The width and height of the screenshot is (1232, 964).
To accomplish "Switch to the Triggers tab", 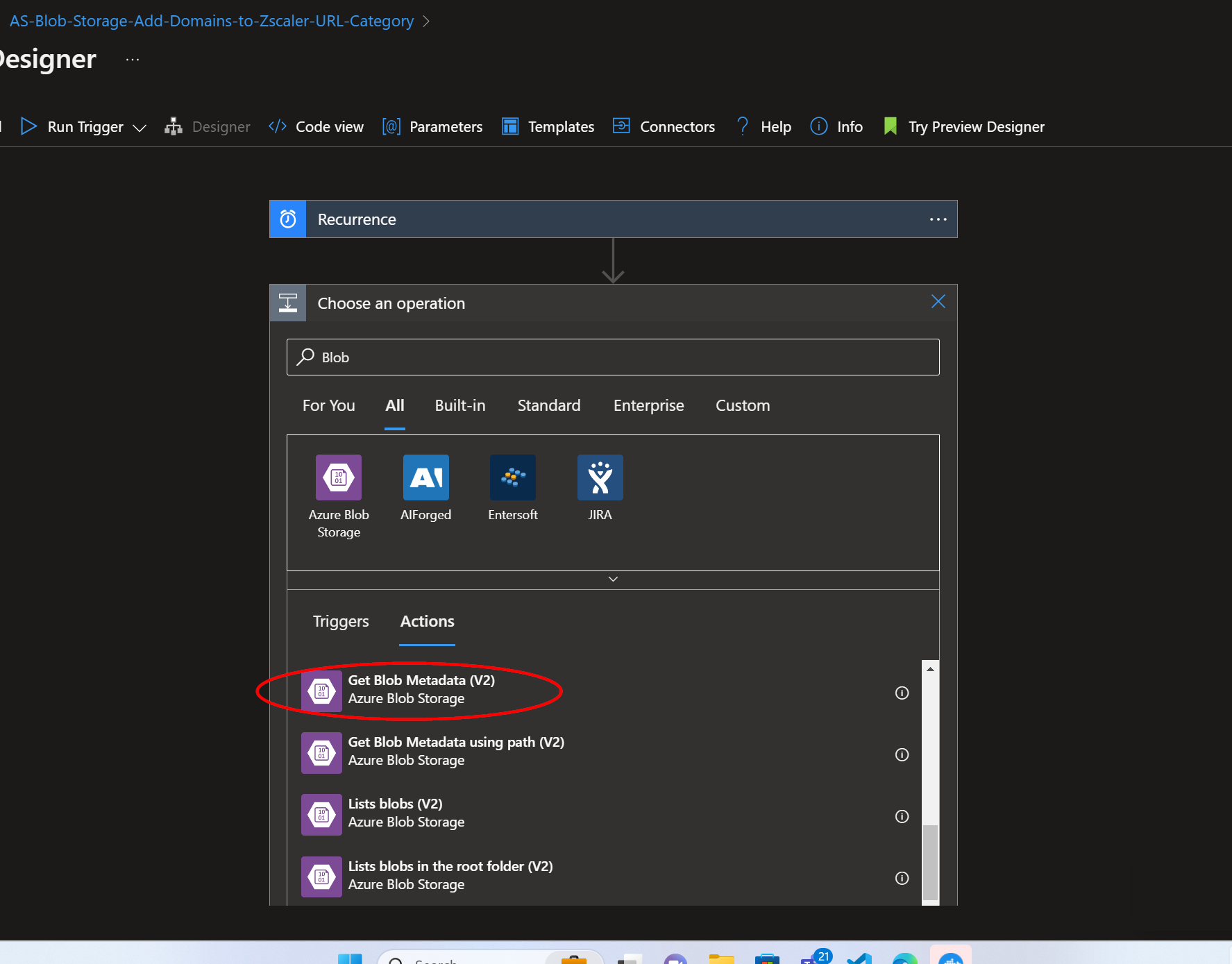I will (341, 621).
